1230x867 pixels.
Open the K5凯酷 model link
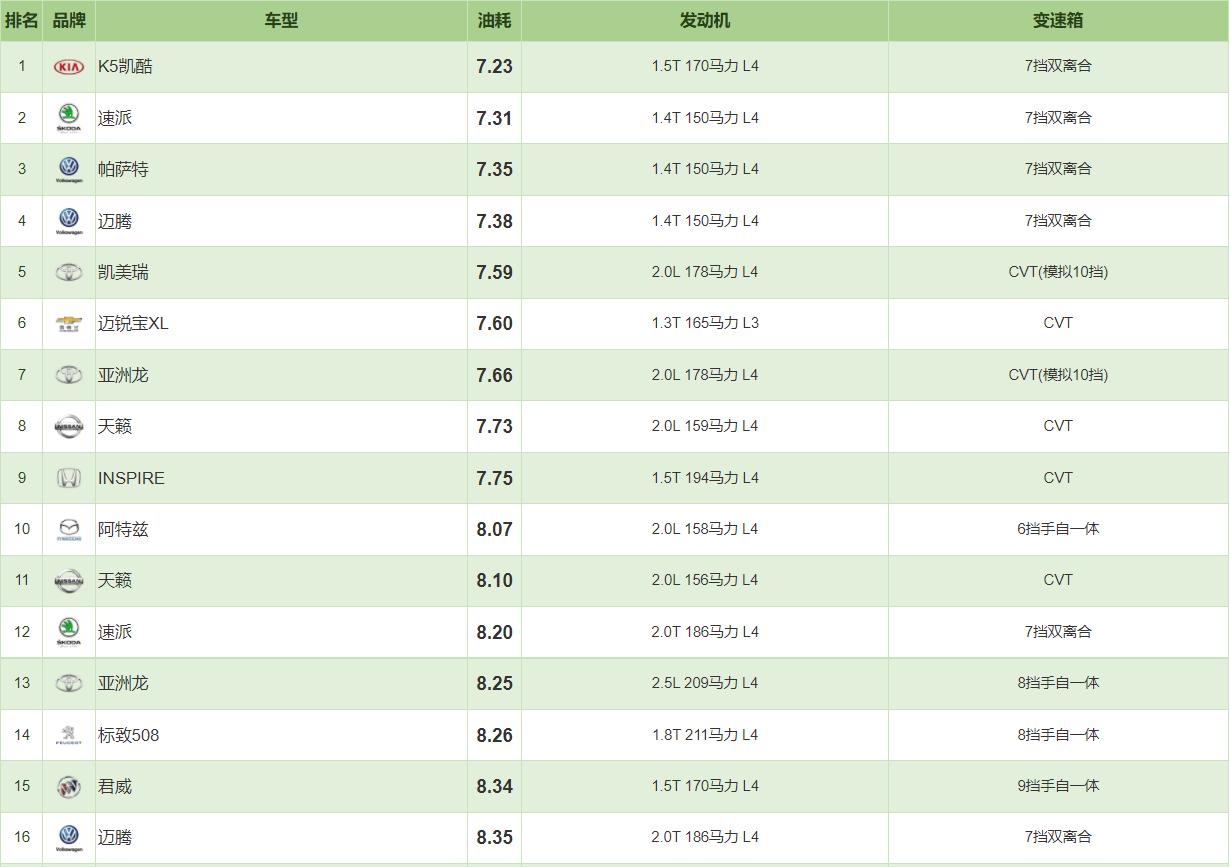point(125,67)
